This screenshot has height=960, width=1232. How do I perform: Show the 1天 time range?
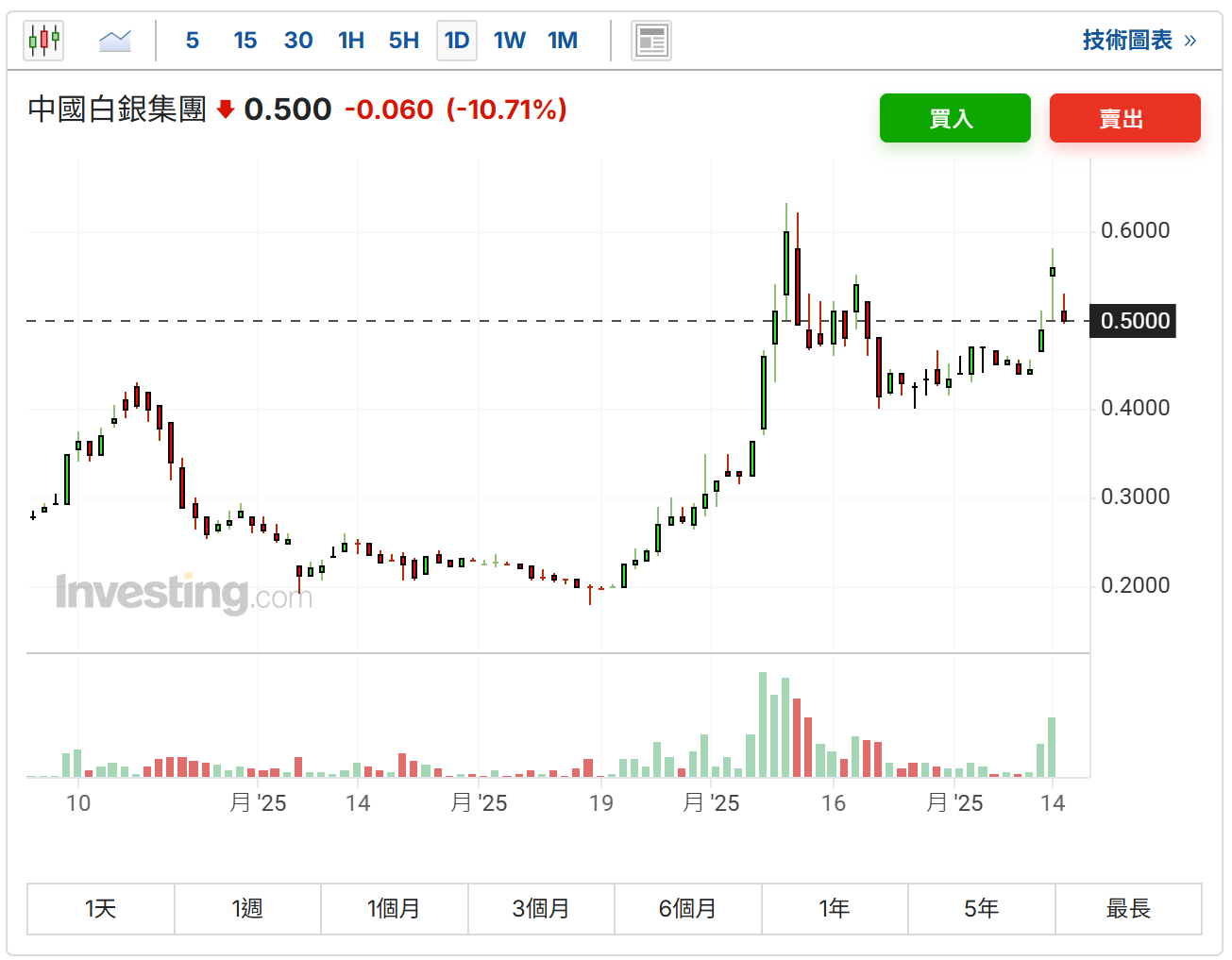(101, 909)
